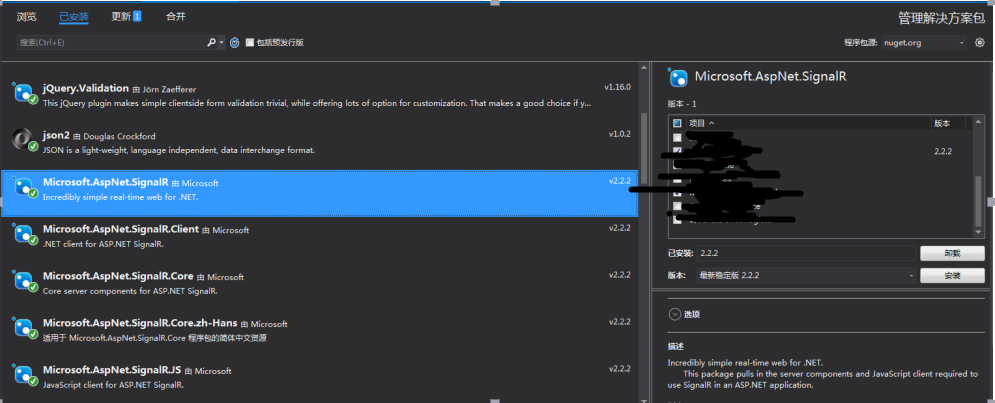Toggle 包括预发行版 checkbox
Screen dimensions: 995x403
pyautogui.click(x=250, y=43)
